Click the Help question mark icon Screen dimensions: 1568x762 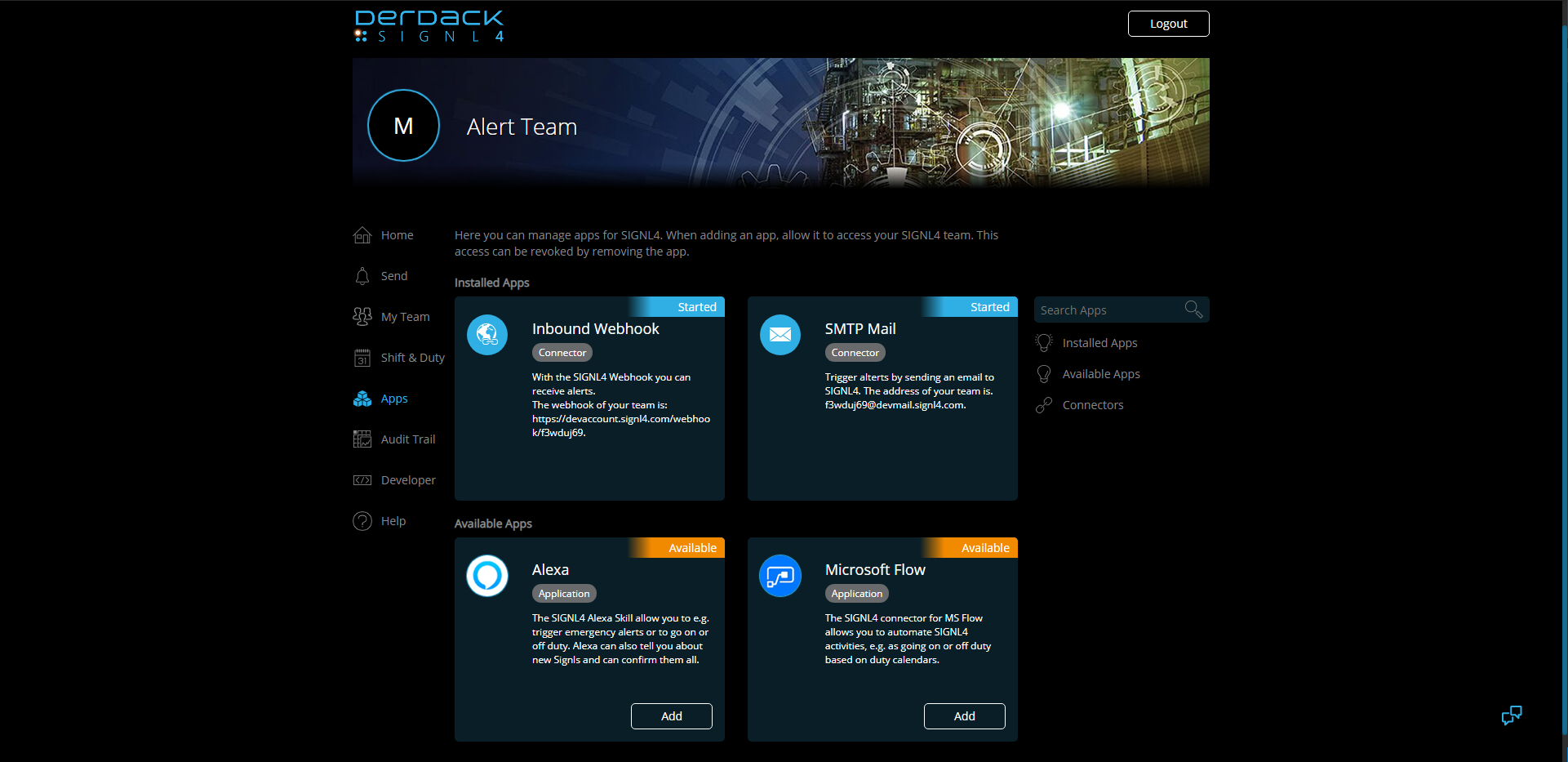(362, 521)
